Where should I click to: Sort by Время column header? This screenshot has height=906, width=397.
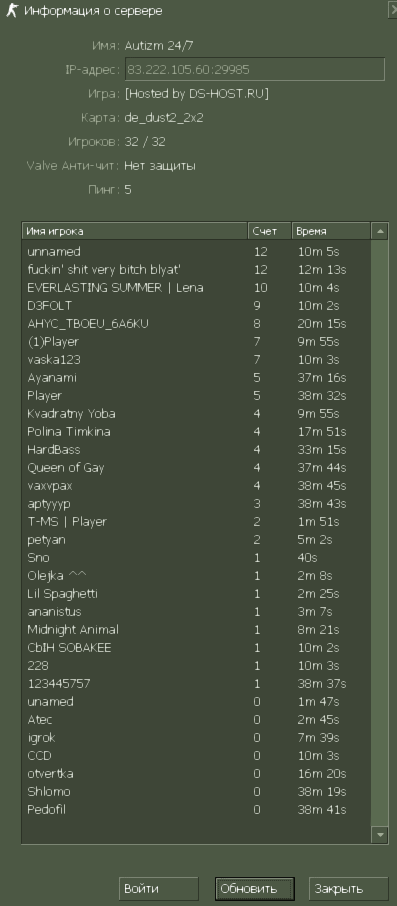coord(331,231)
